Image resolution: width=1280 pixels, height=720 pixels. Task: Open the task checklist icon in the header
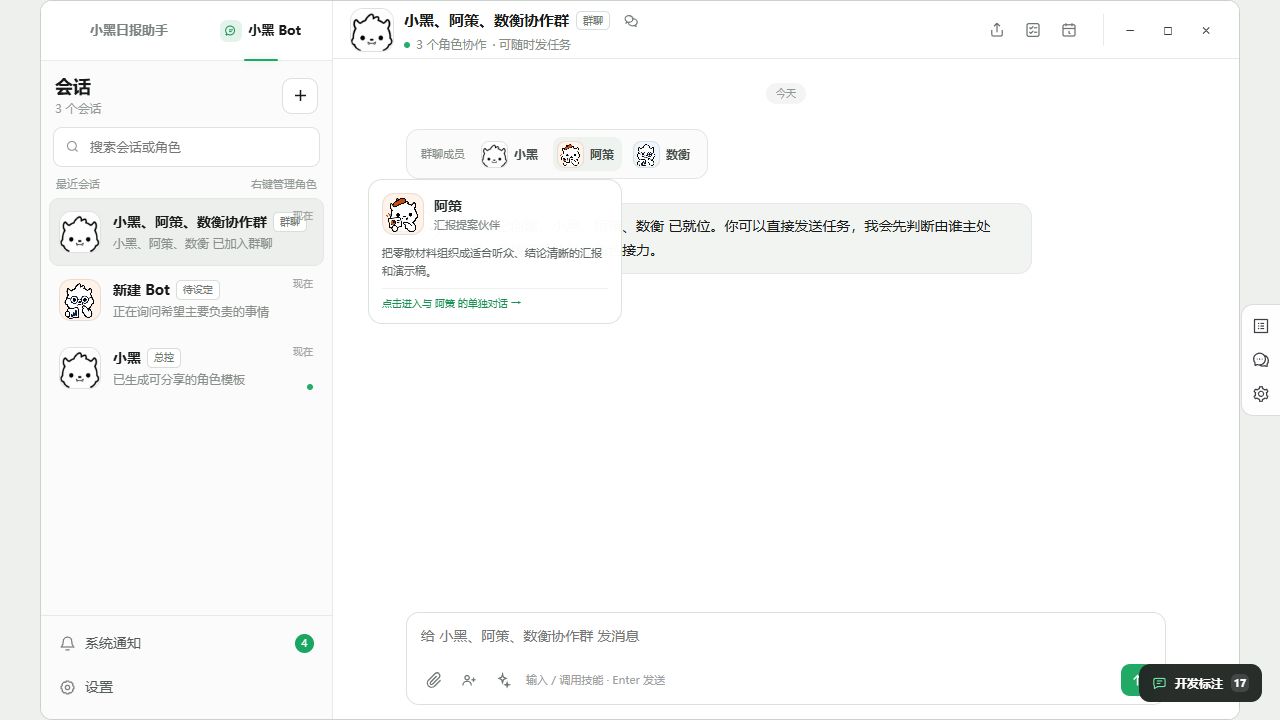(x=1033, y=31)
